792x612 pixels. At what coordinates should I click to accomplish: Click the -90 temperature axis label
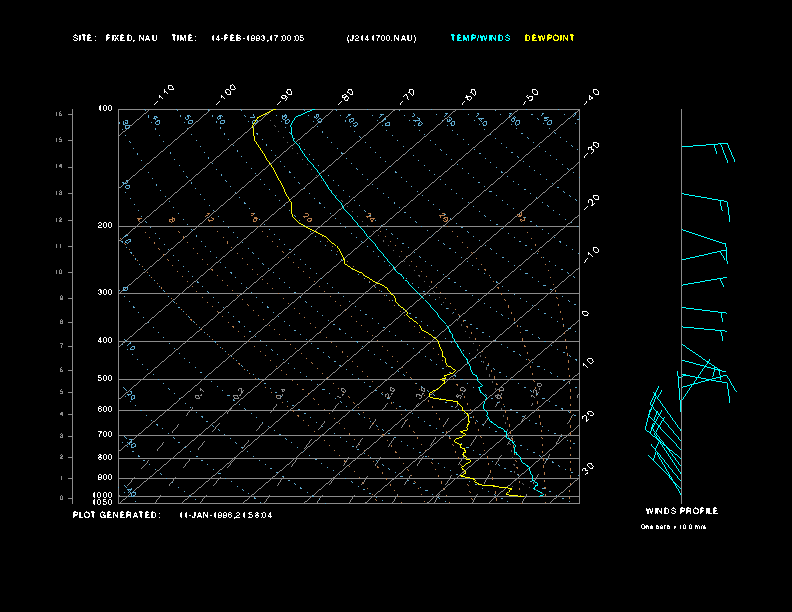(285, 96)
